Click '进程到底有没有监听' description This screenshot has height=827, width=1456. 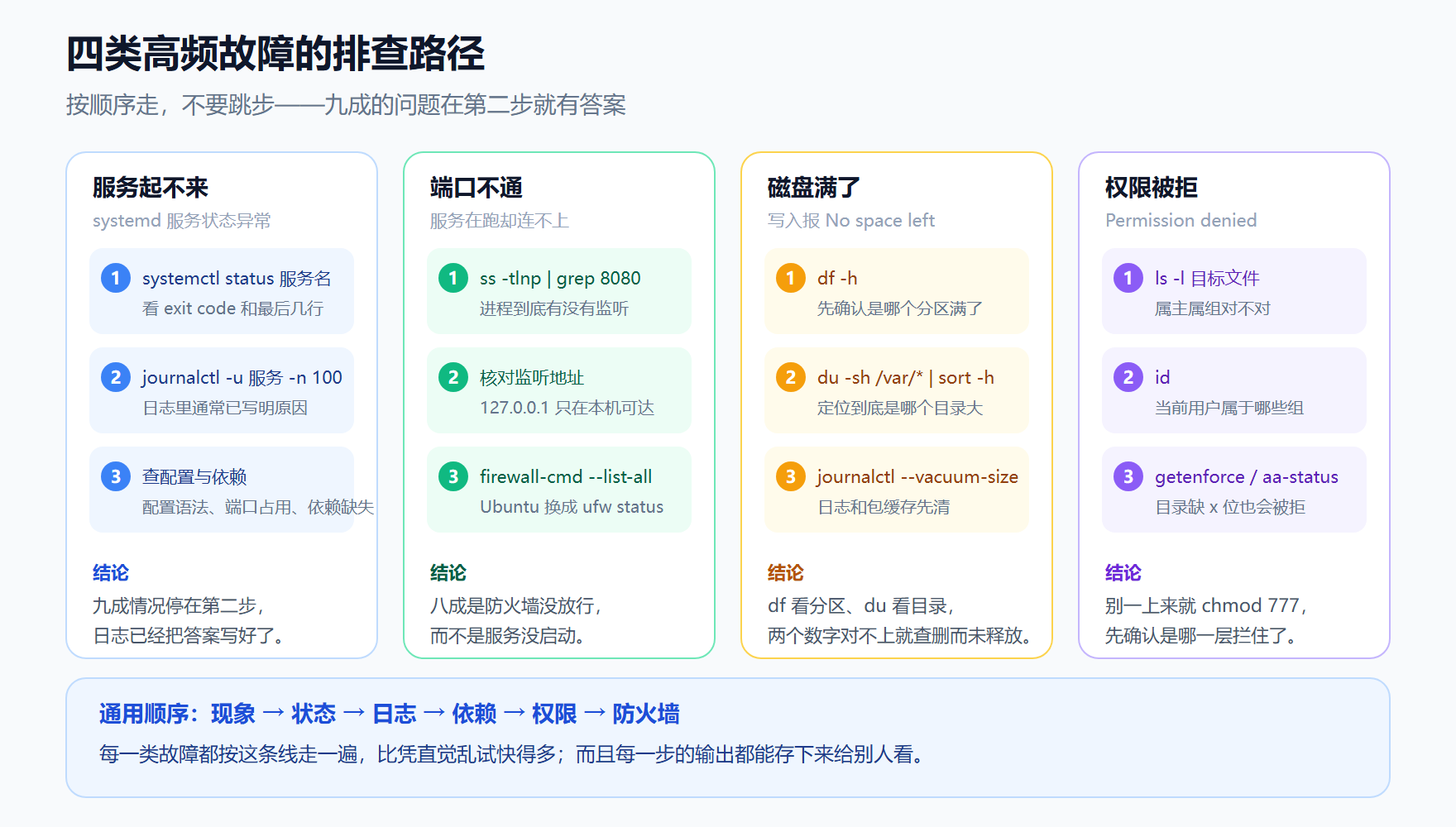click(x=554, y=308)
